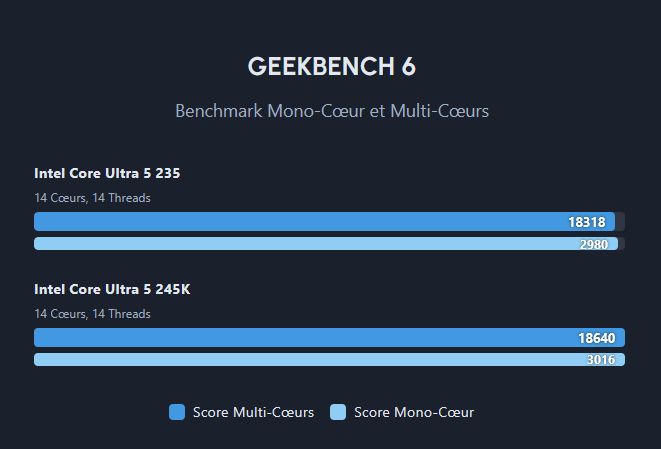This screenshot has height=449, width=661.
Task: Select the Ultra 5 245K multi-core bar
Action: tap(329, 337)
